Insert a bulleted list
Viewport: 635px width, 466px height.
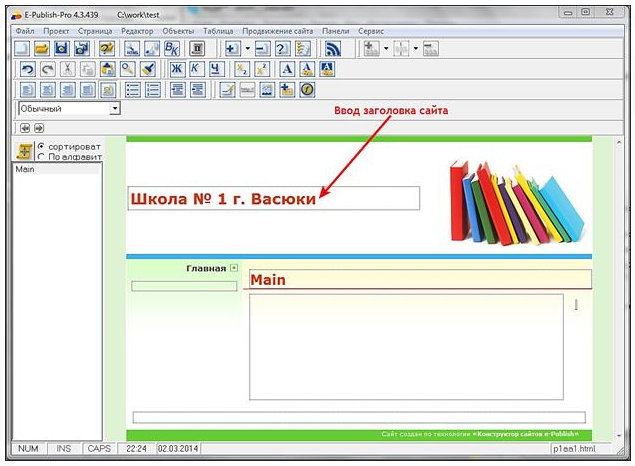[x=132, y=90]
